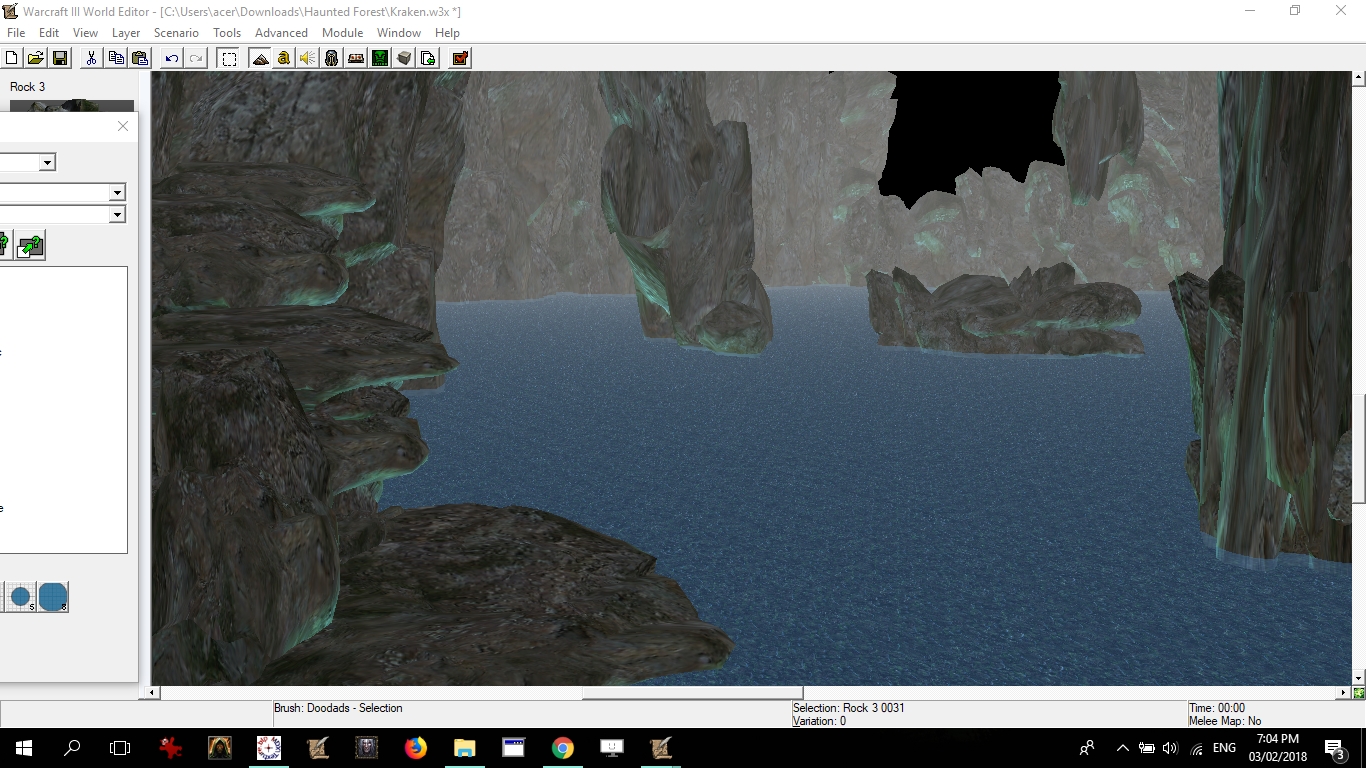This screenshot has width=1366, height=768.
Task: Click 'Time: 00:00' status text
Action: point(1217,708)
